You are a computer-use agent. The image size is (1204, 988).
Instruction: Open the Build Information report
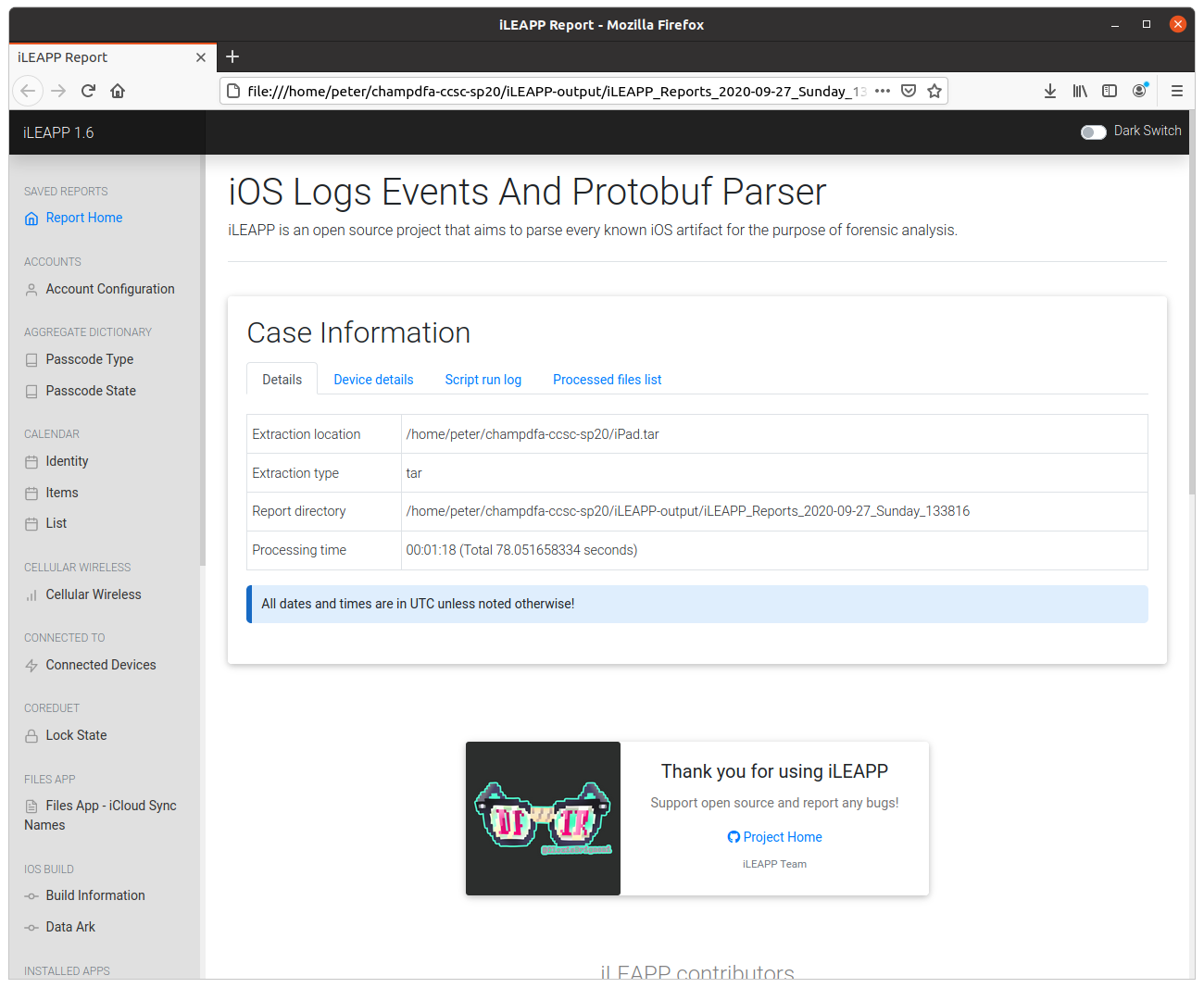tap(95, 895)
